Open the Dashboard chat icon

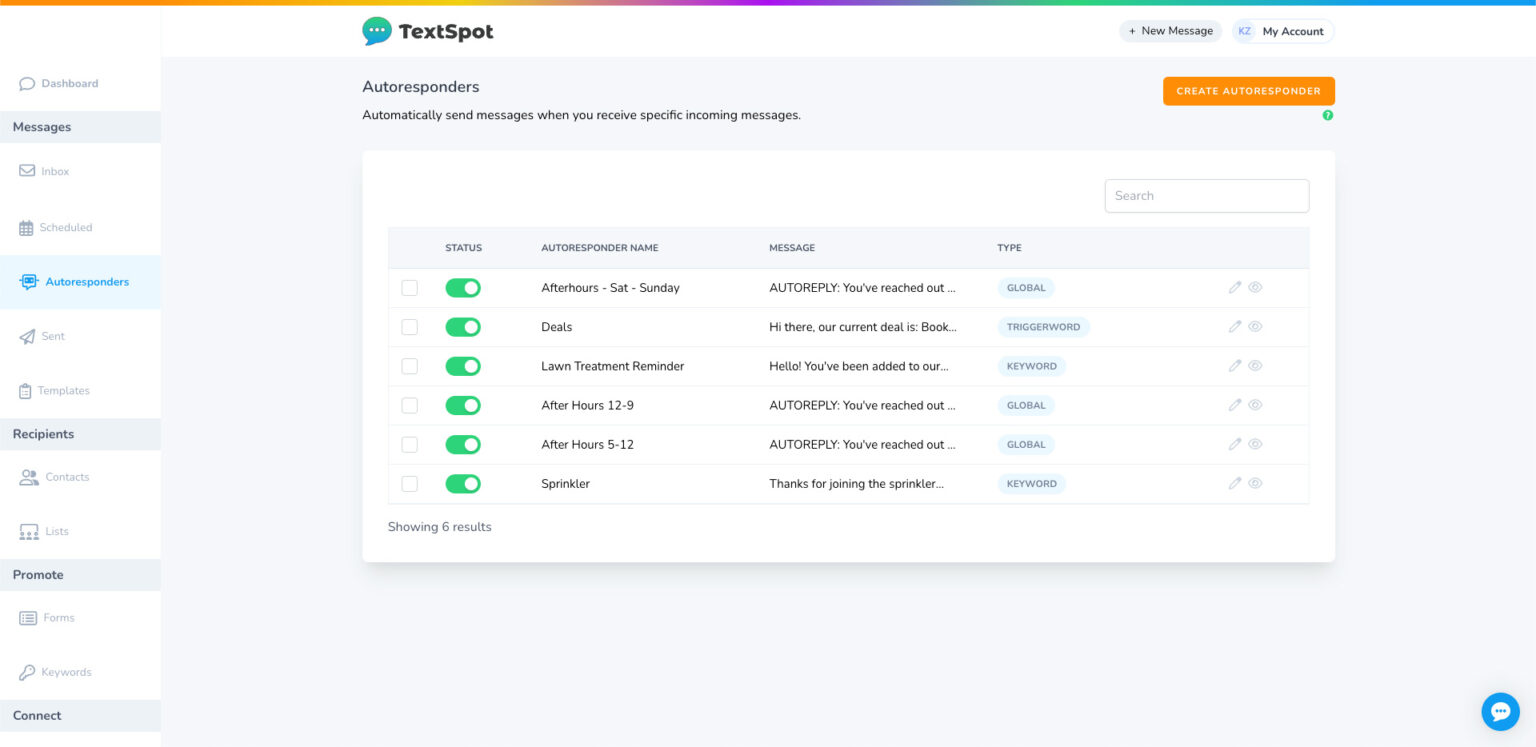[28, 83]
